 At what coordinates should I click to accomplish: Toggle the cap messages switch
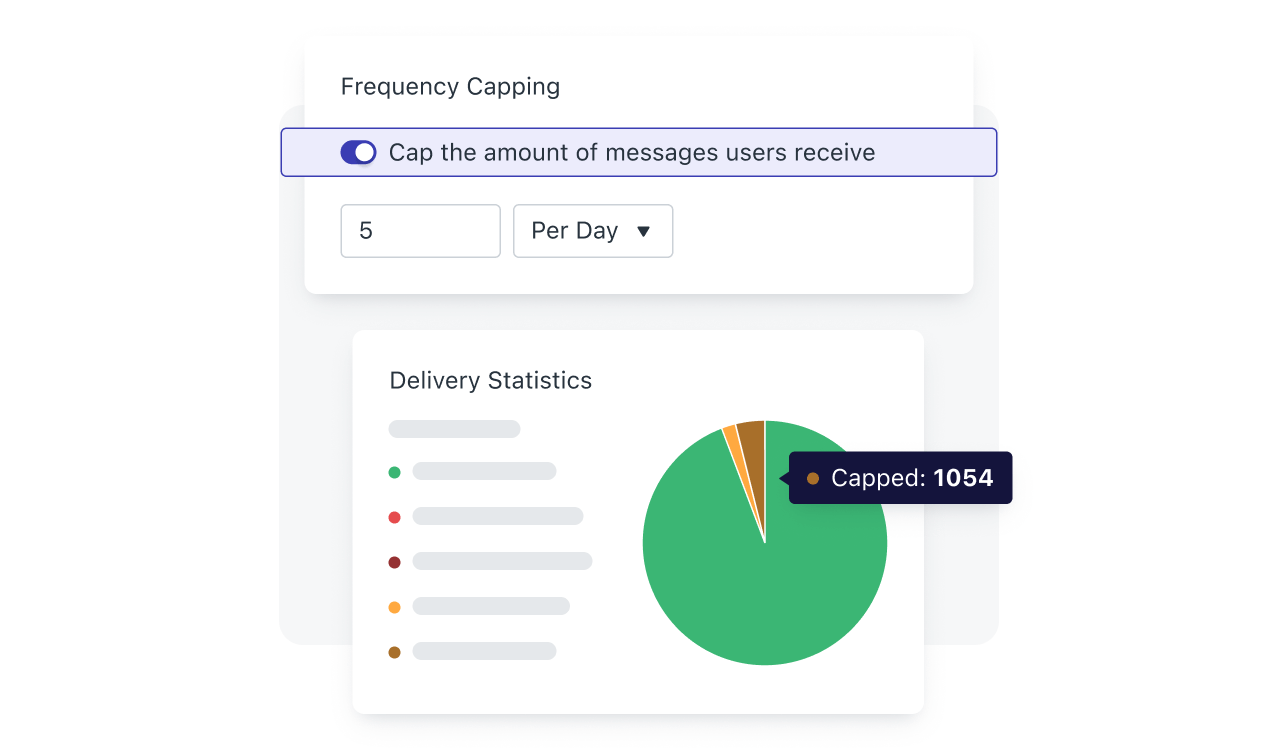[x=358, y=152]
